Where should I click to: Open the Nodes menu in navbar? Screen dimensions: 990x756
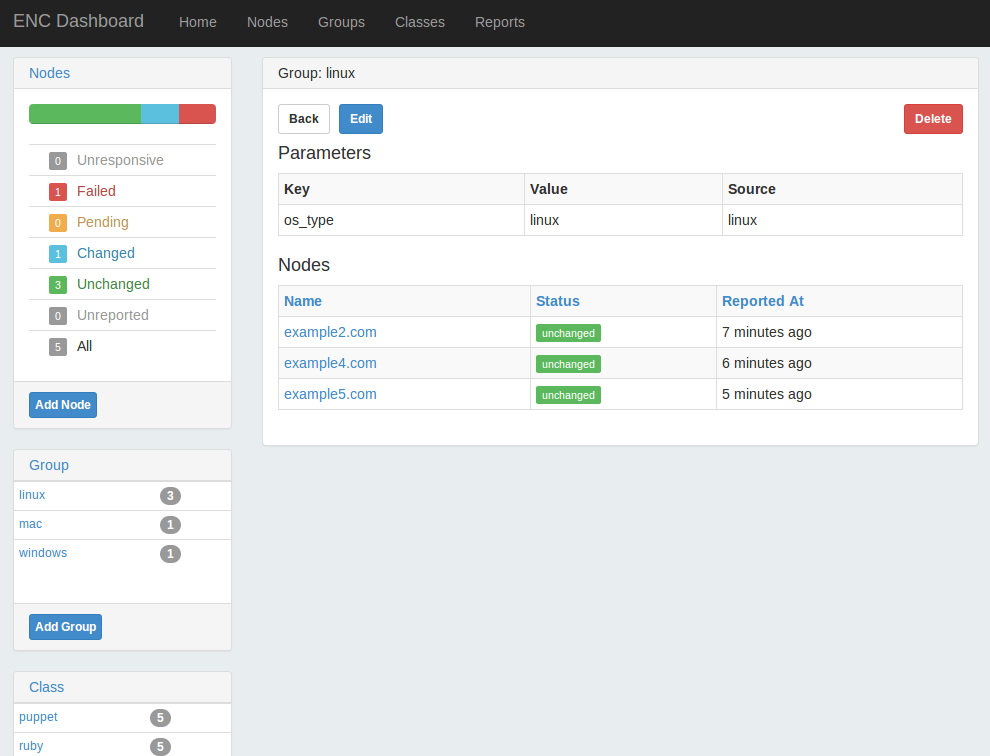[267, 22]
